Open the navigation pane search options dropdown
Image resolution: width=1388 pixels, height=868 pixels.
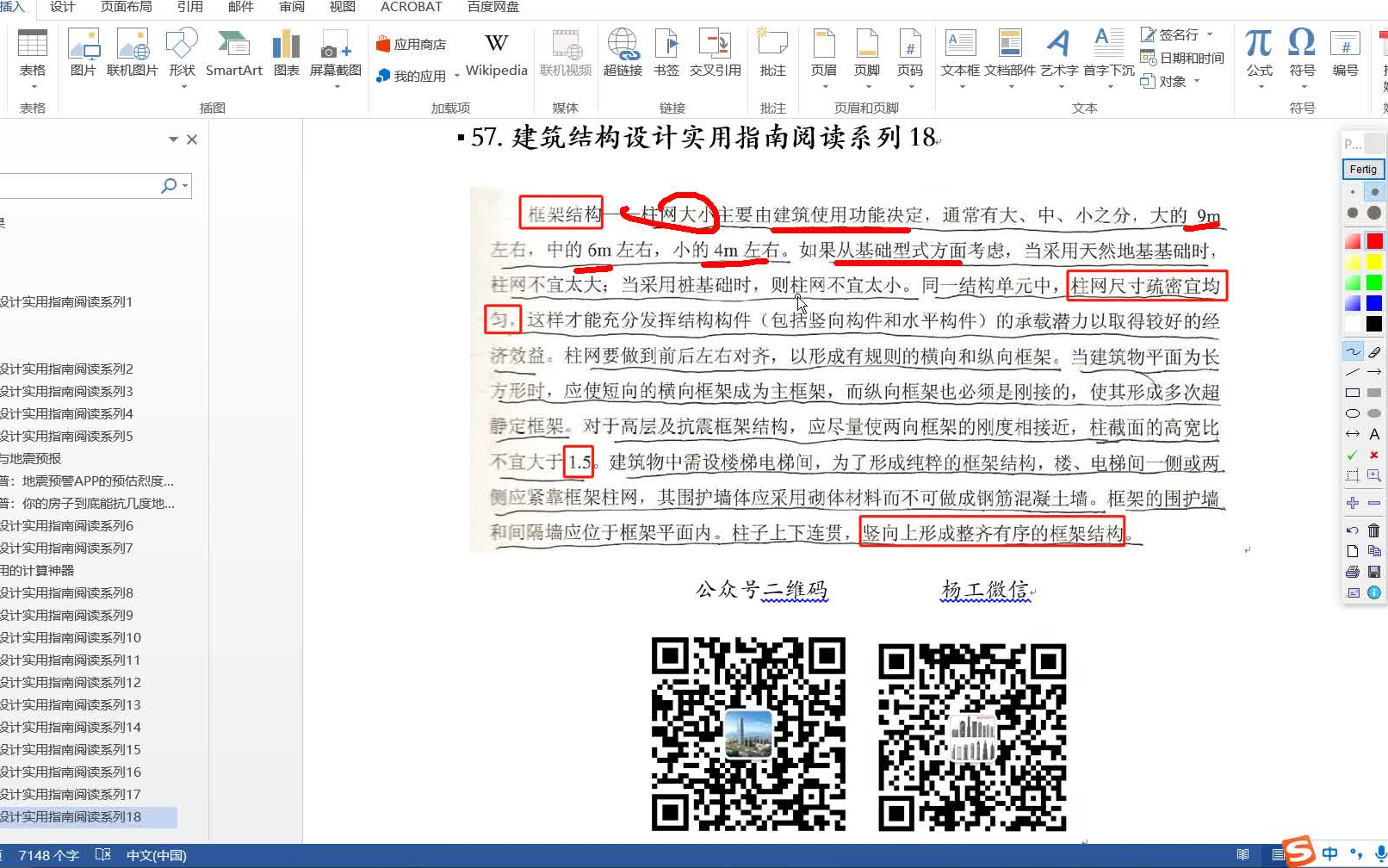tap(185, 185)
